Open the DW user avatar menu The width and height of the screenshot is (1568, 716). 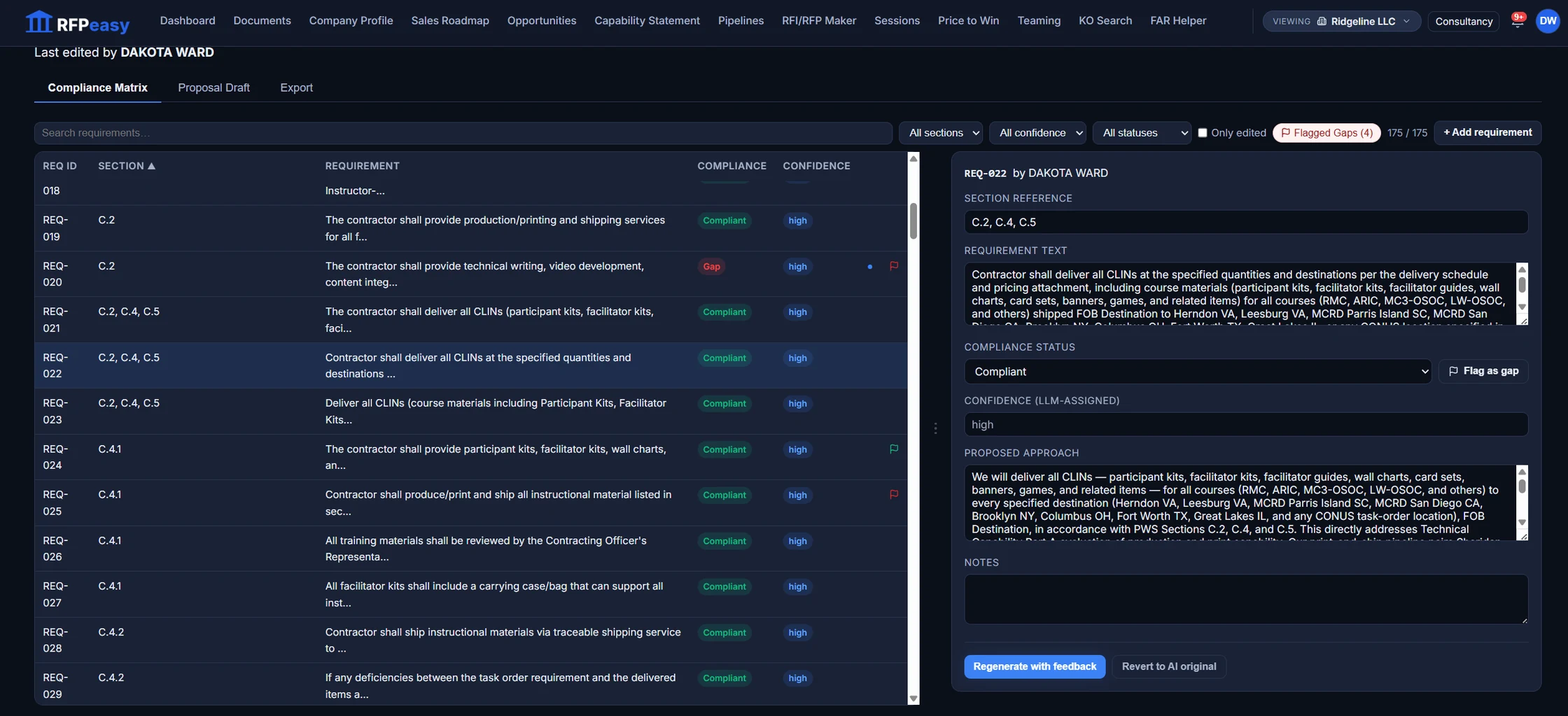[x=1548, y=21]
